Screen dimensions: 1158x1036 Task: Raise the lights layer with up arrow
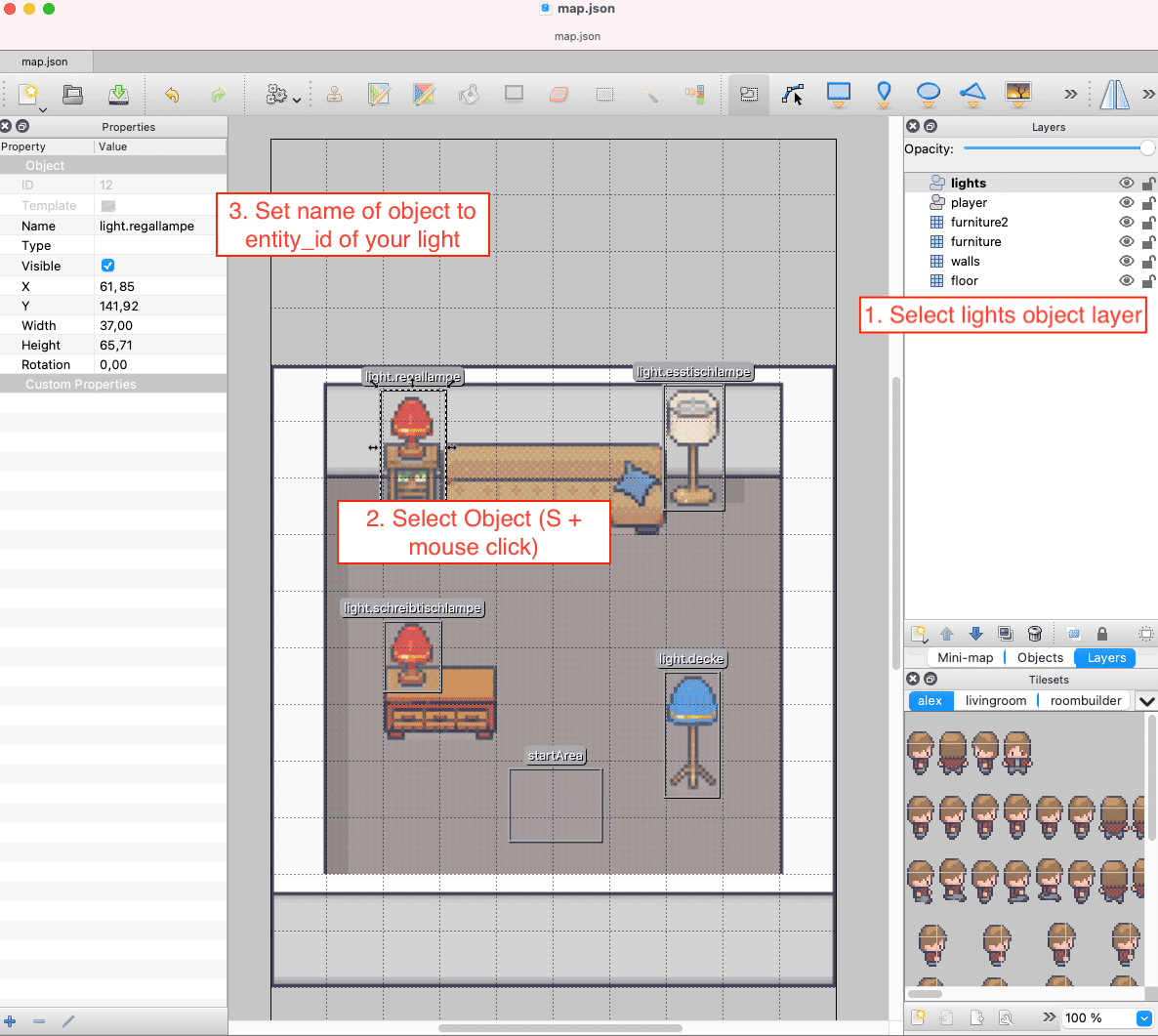click(945, 633)
